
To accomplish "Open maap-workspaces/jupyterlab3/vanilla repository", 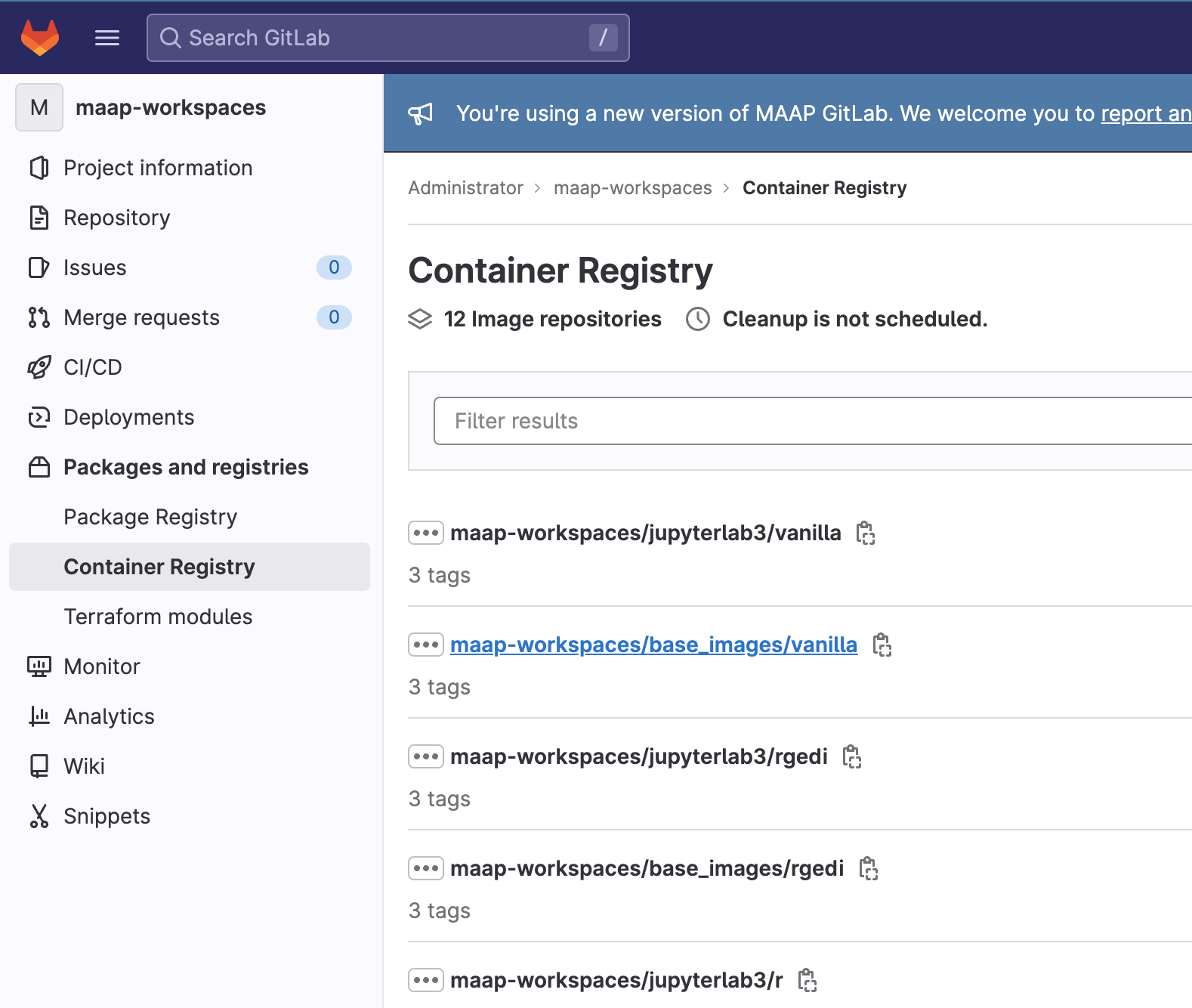I will (x=646, y=533).
